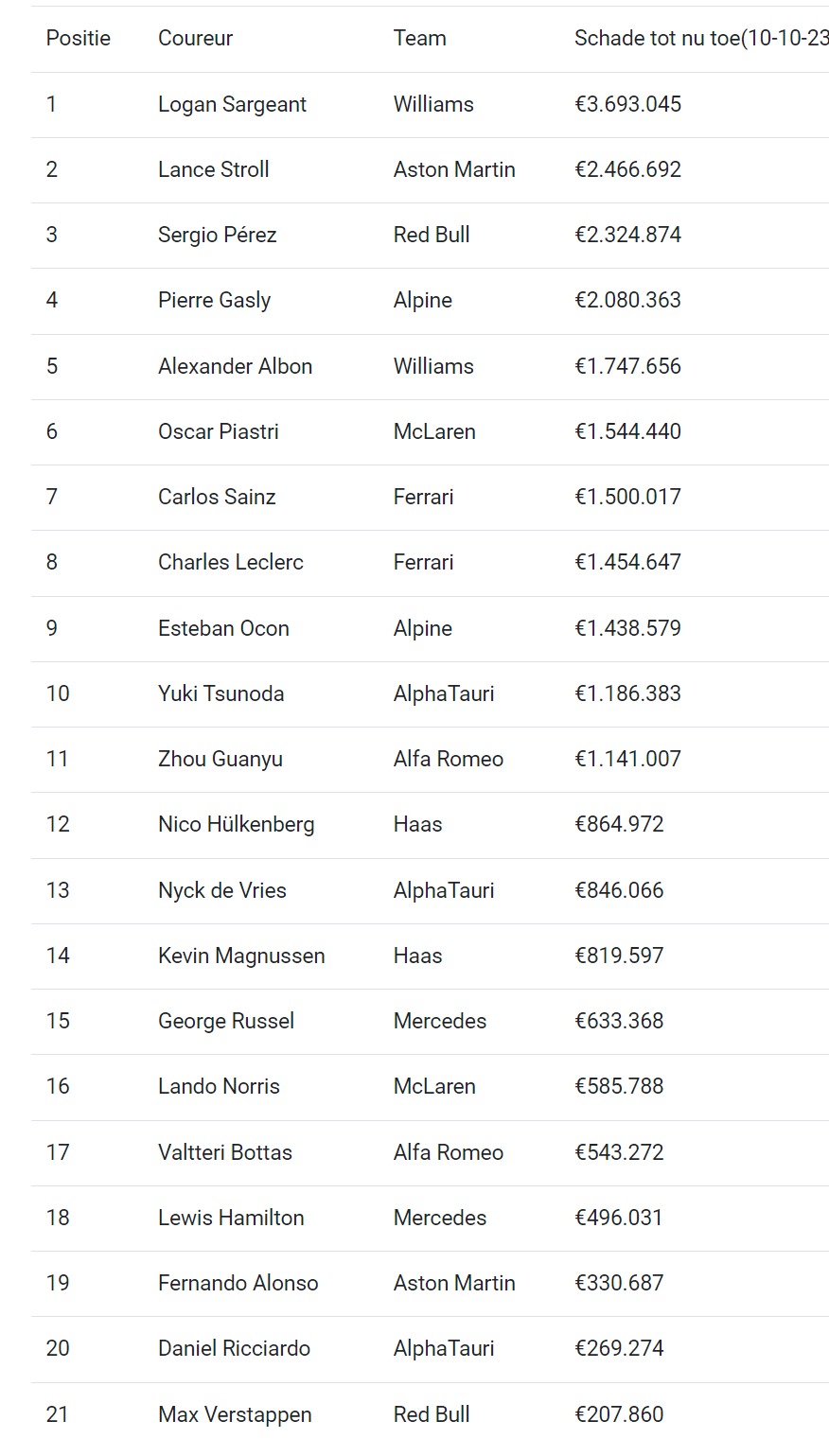Image resolution: width=829 pixels, height=1456 pixels.
Task: Click the Alpine team cell for Pierre Gasly
Action: [423, 300]
